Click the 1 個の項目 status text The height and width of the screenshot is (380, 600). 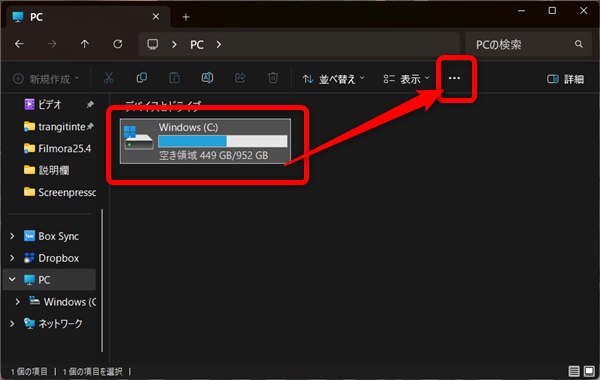pos(29,371)
